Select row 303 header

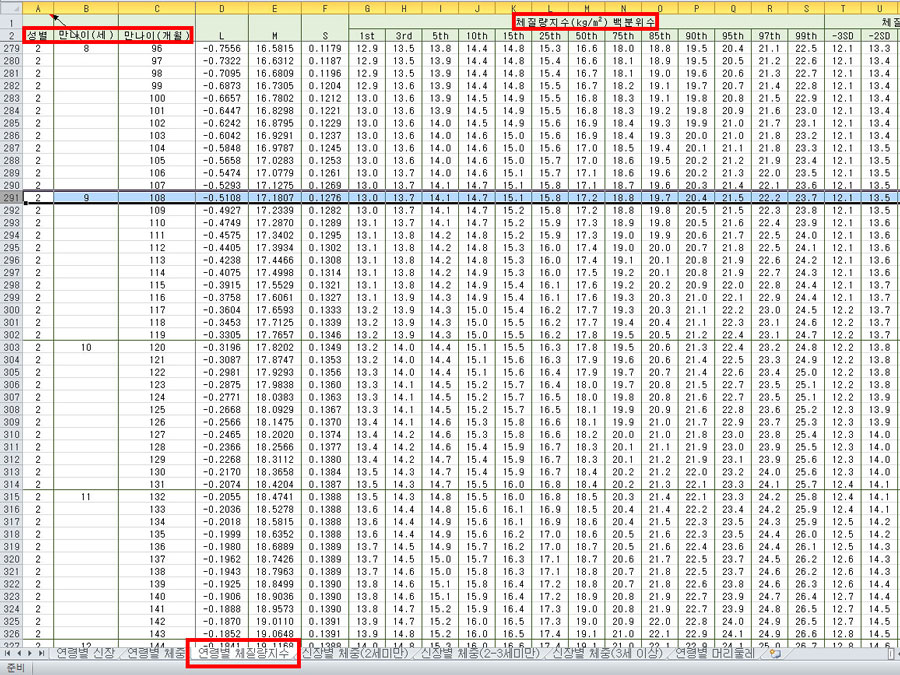(x=11, y=347)
